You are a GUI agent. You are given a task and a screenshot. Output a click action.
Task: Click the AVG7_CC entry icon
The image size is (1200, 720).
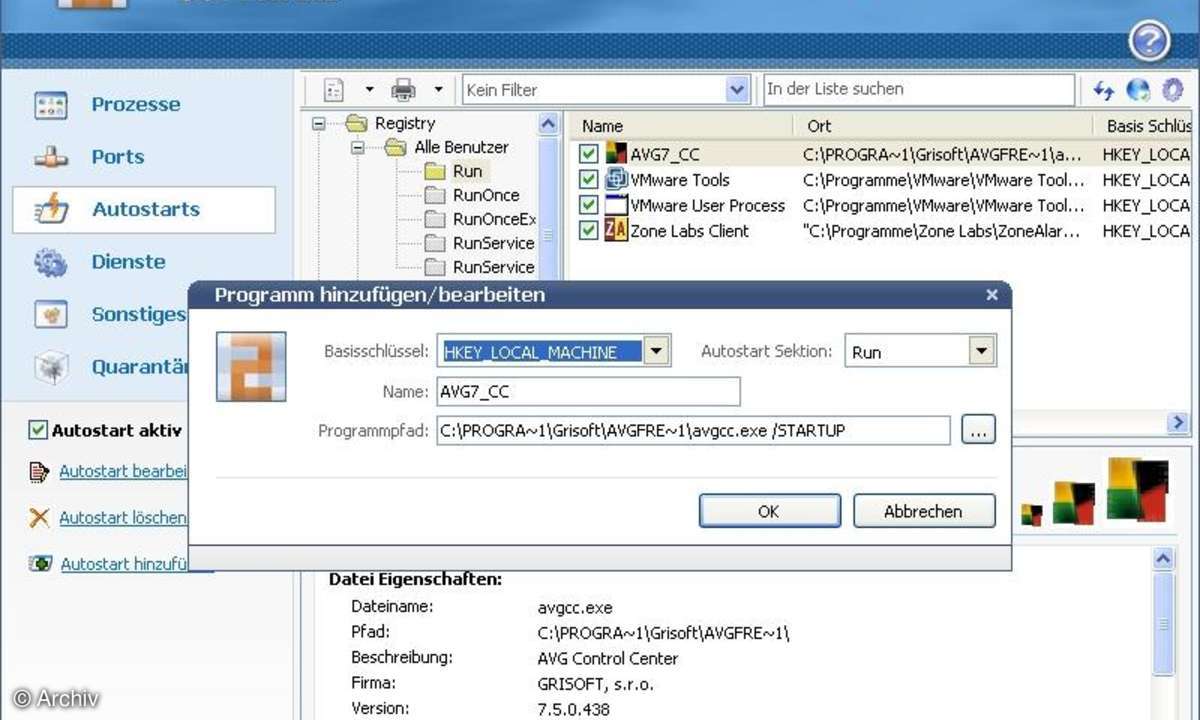[x=616, y=154]
